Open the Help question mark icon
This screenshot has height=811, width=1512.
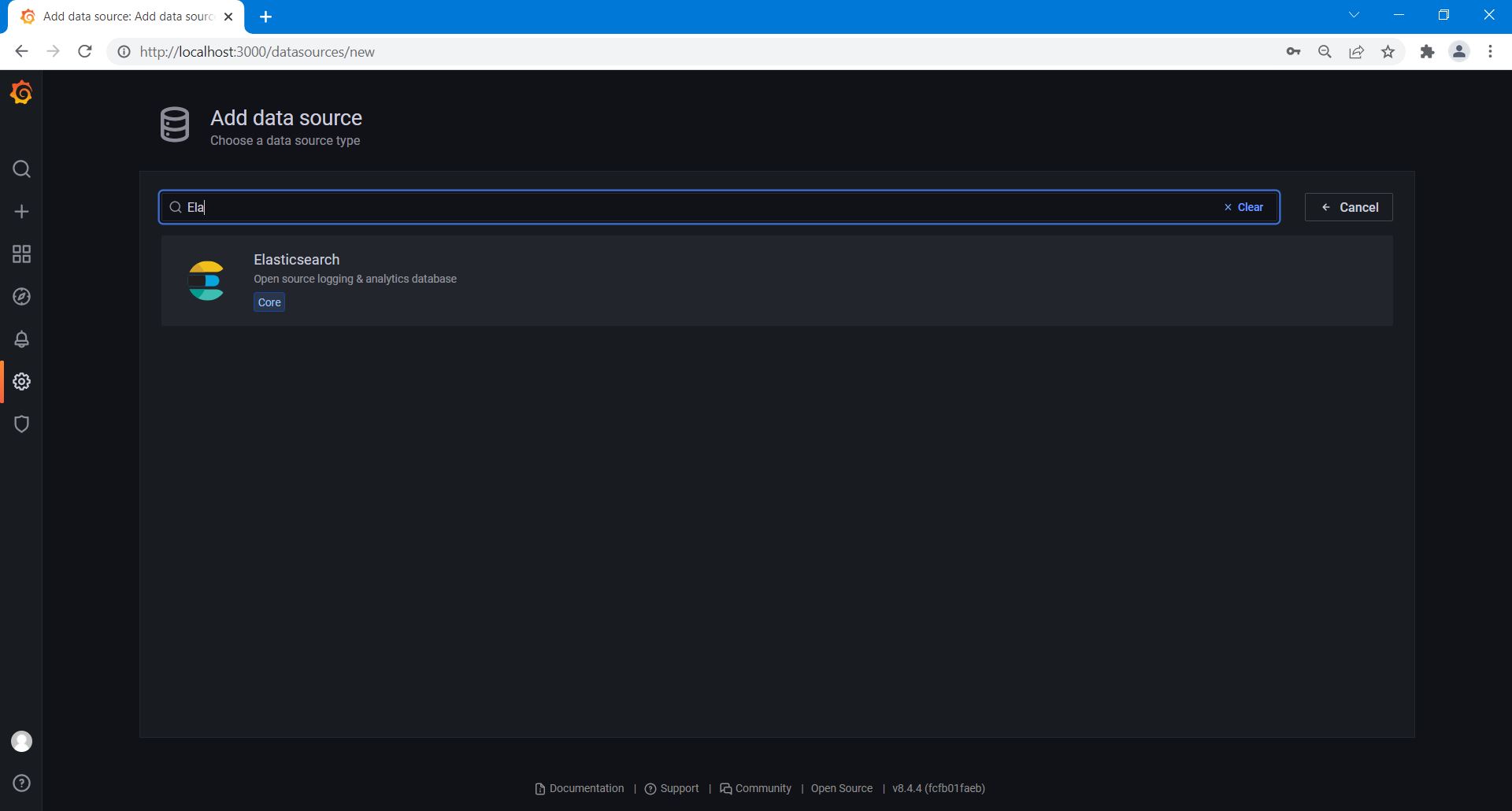click(21, 783)
